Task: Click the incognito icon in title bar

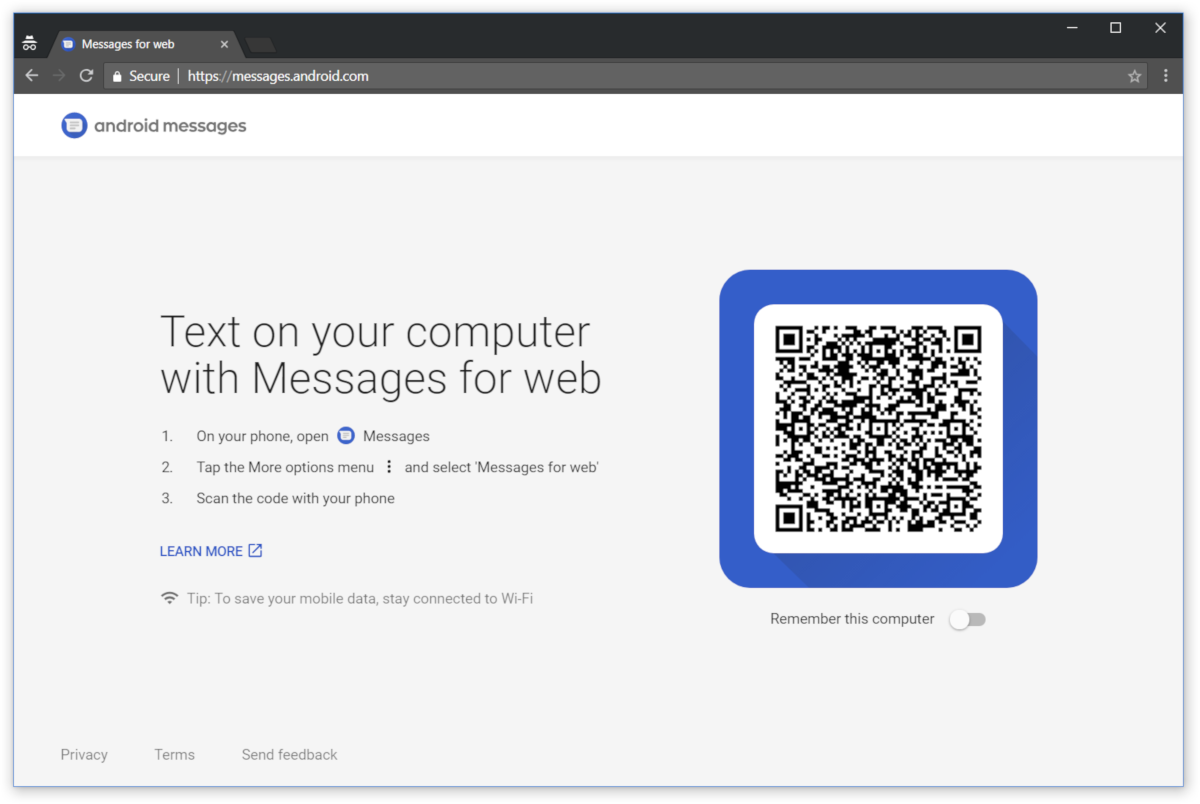Action: 29,44
